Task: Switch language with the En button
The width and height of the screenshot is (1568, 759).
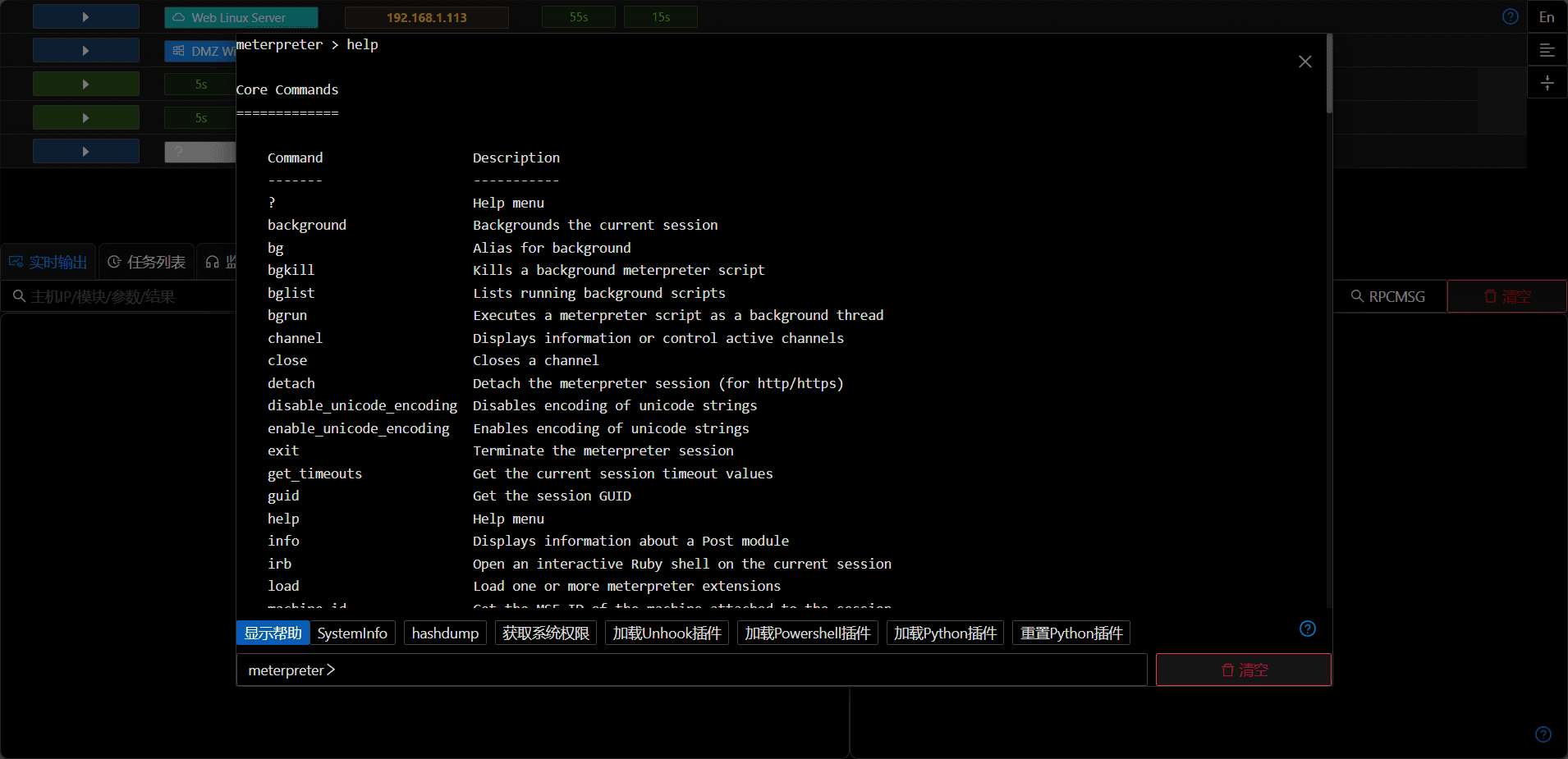Action: tap(1547, 17)
